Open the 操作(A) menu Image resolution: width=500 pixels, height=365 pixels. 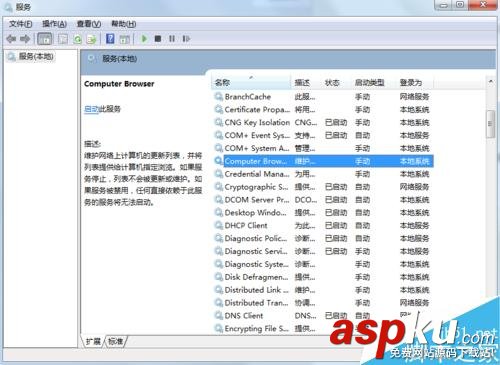point(54,24)
